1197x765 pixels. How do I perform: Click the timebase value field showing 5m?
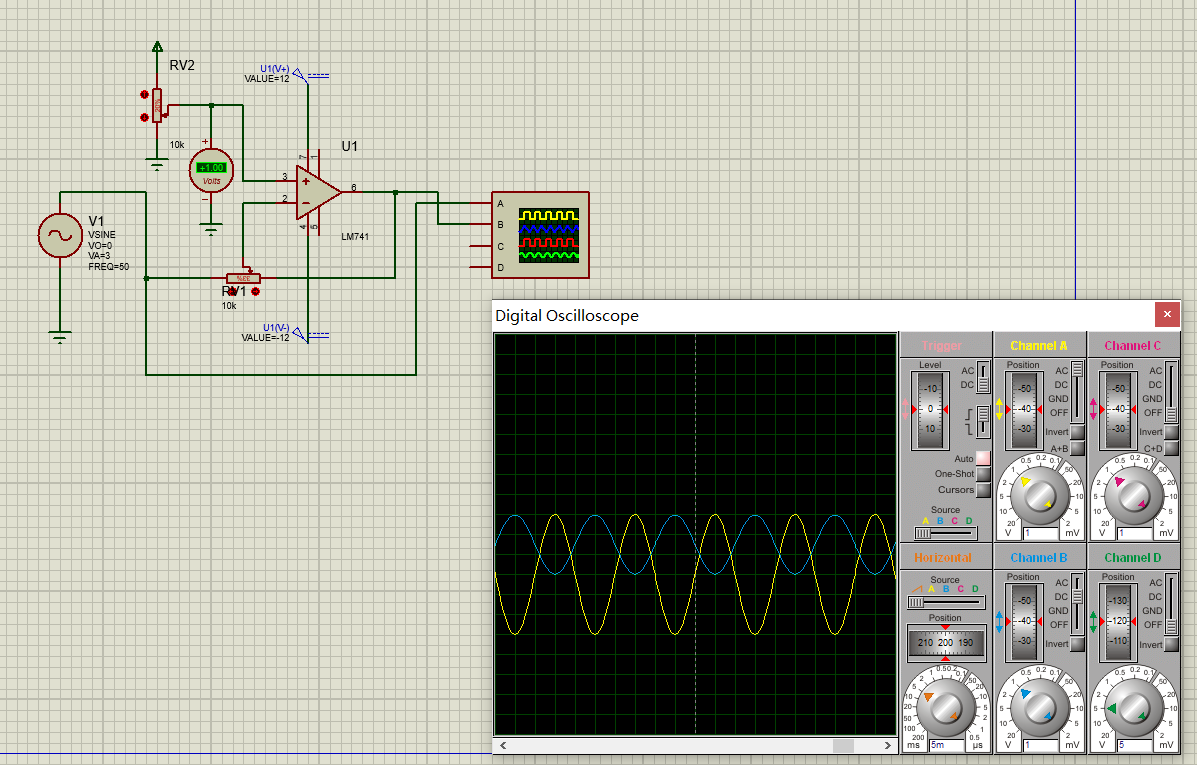(x=947, y=745)
